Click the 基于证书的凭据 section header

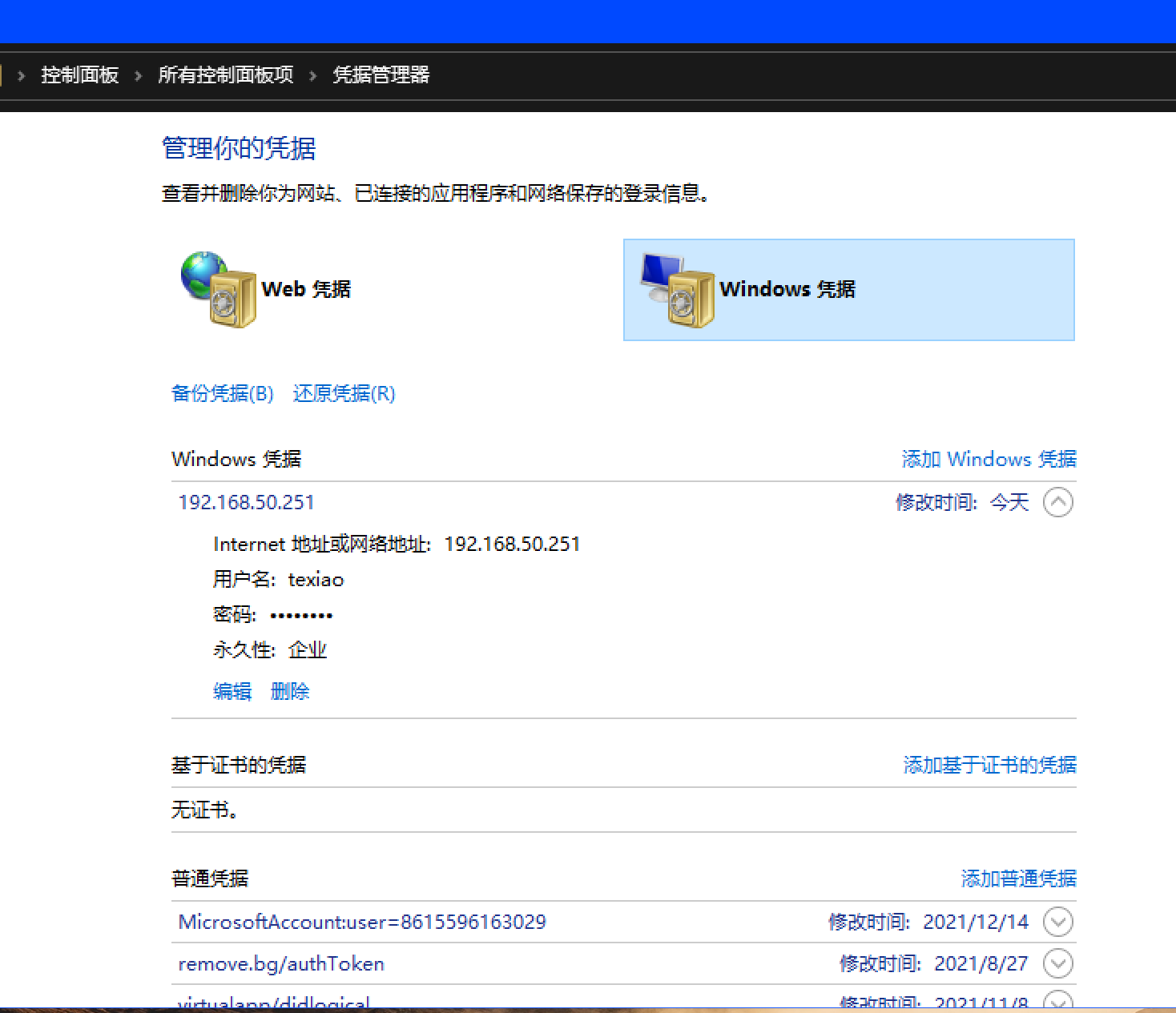[239, 765]
